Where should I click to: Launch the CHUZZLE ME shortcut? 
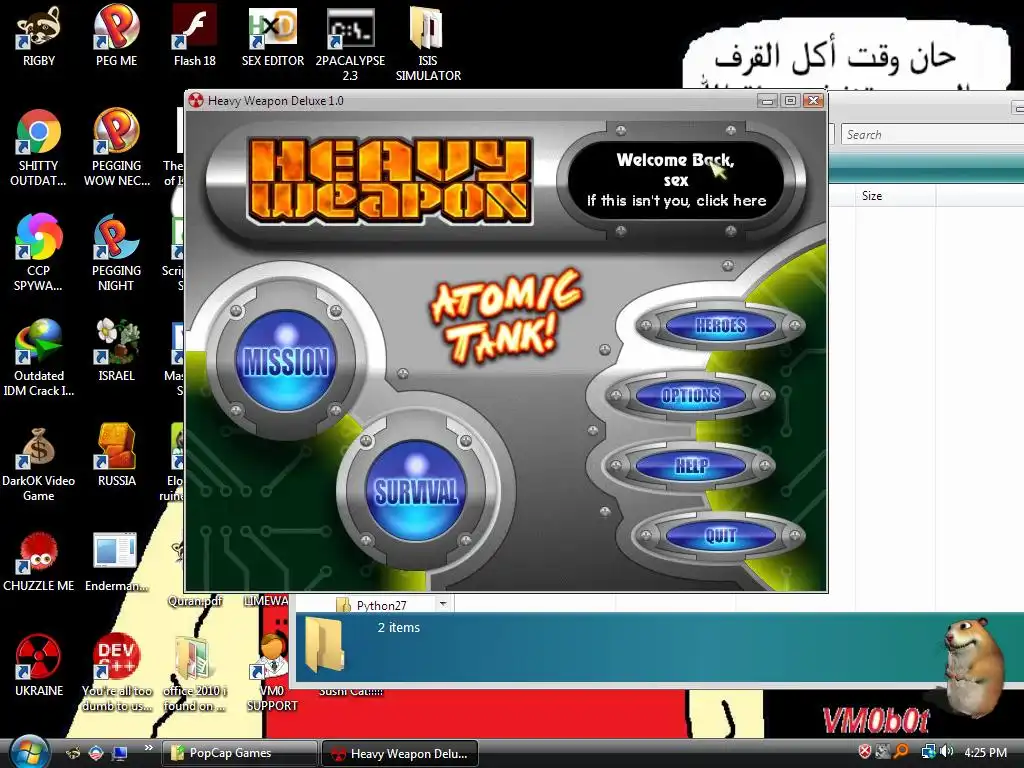[x=39, y=562]
